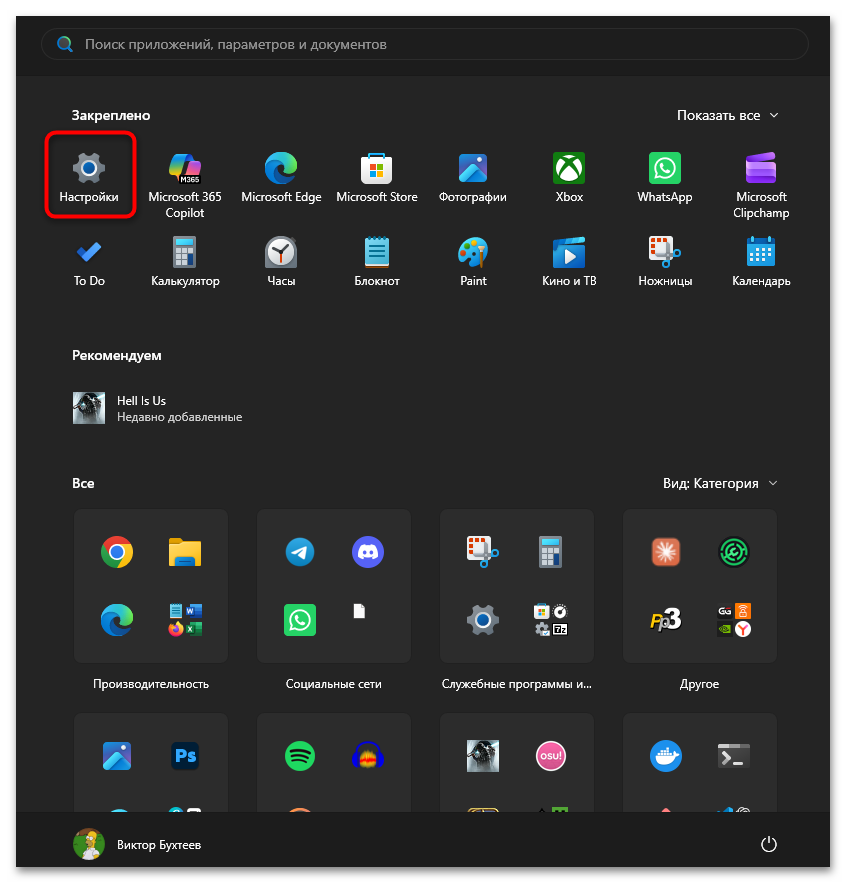Launch Калькулятор from pinned apps
Image resolution: width=846 pixels, height=883 pixels.
[185, 261]
